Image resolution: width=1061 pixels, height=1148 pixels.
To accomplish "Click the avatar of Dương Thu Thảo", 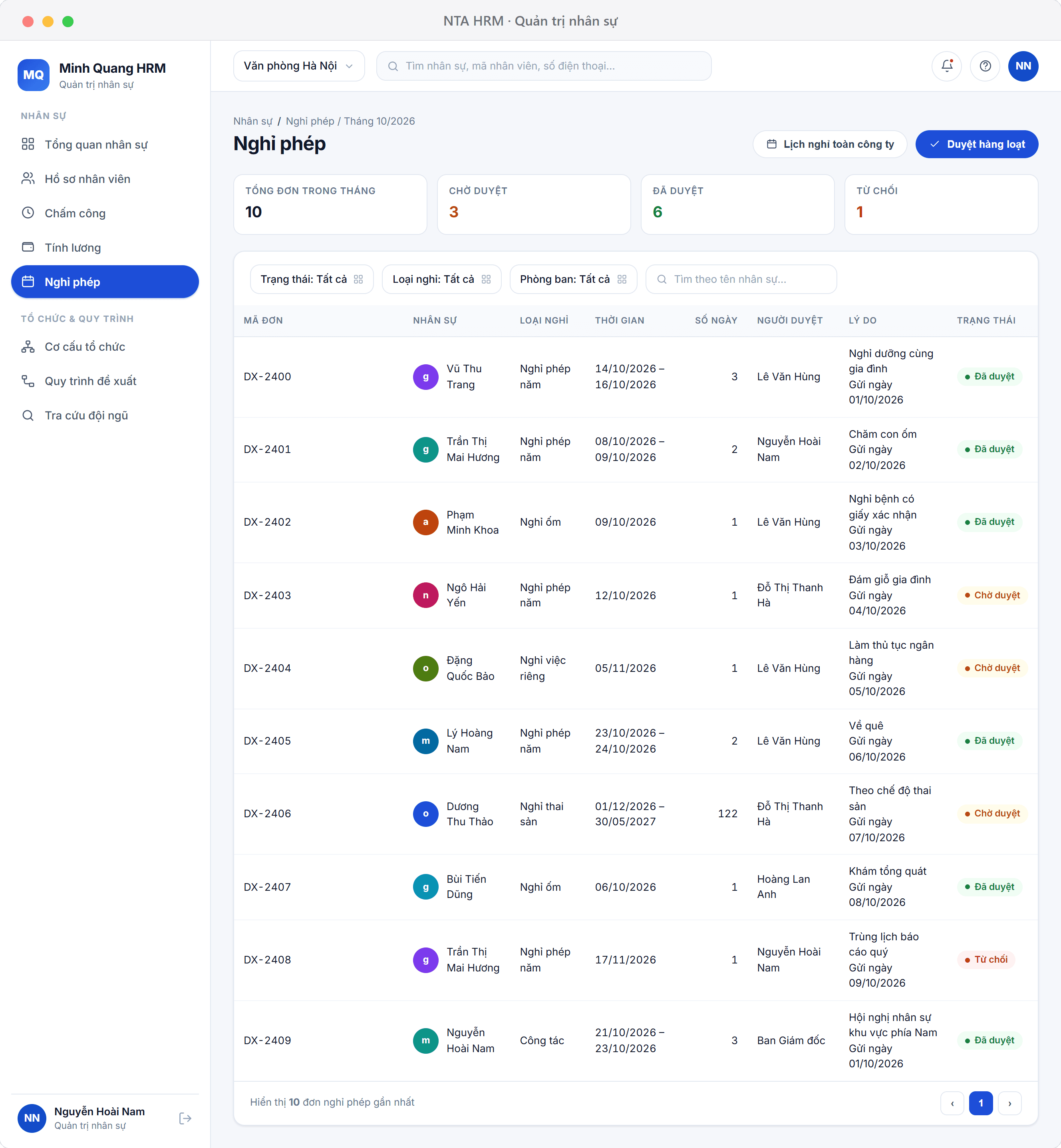I will [x=425, y=814].
